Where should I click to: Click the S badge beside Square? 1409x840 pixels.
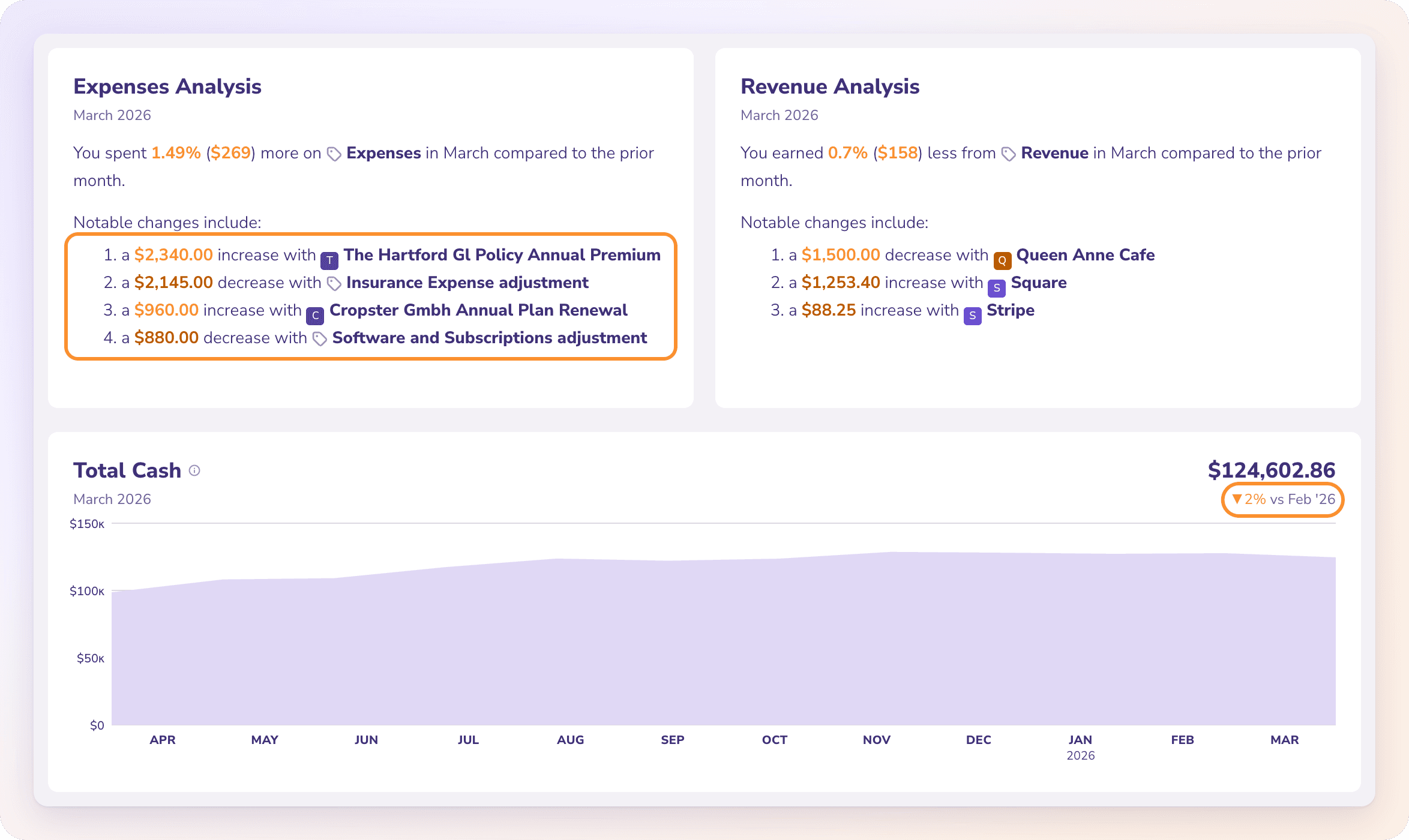point(997,288)
